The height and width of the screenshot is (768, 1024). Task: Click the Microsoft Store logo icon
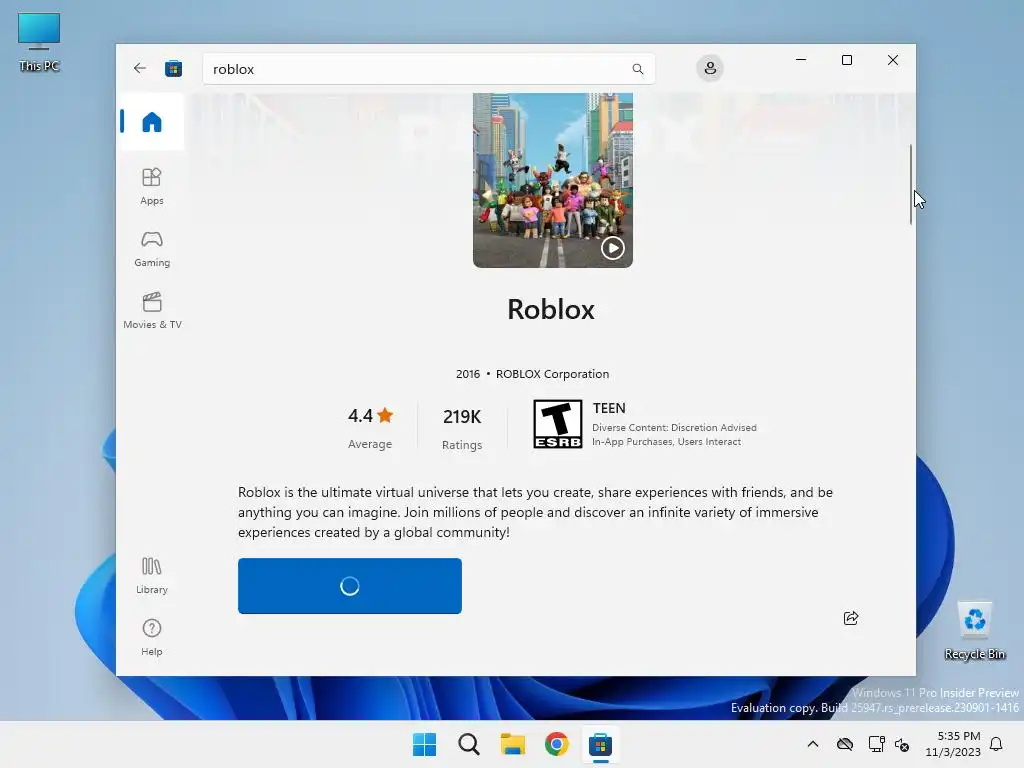173,68
